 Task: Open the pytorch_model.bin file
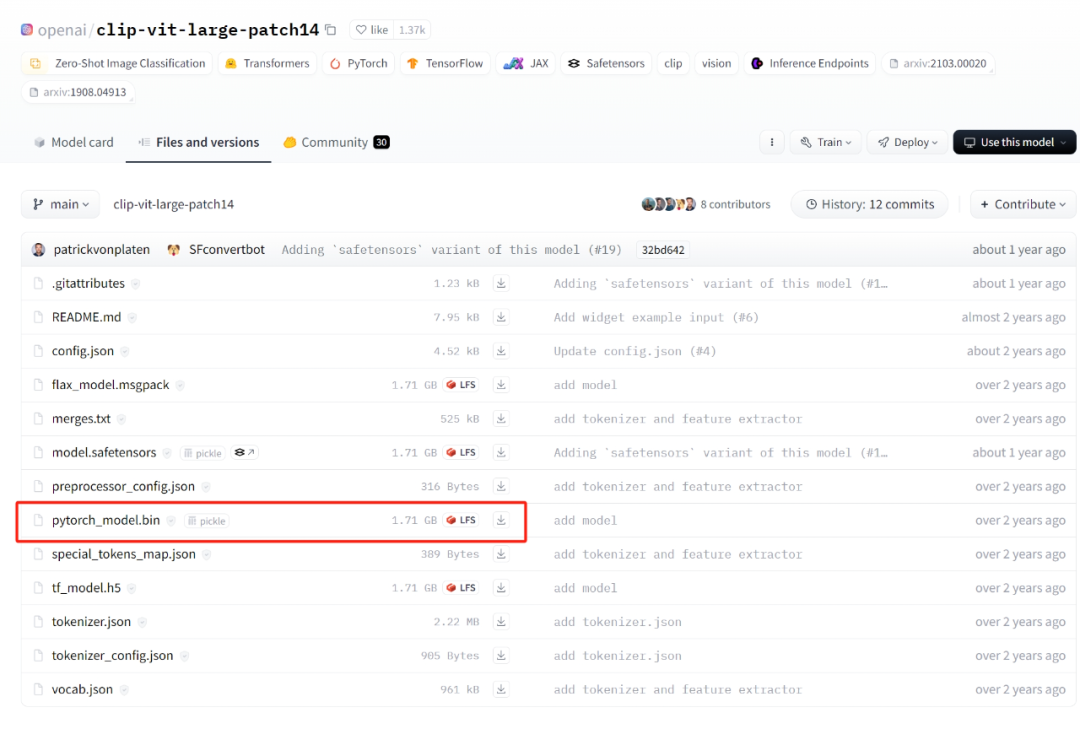click(105, 520)
